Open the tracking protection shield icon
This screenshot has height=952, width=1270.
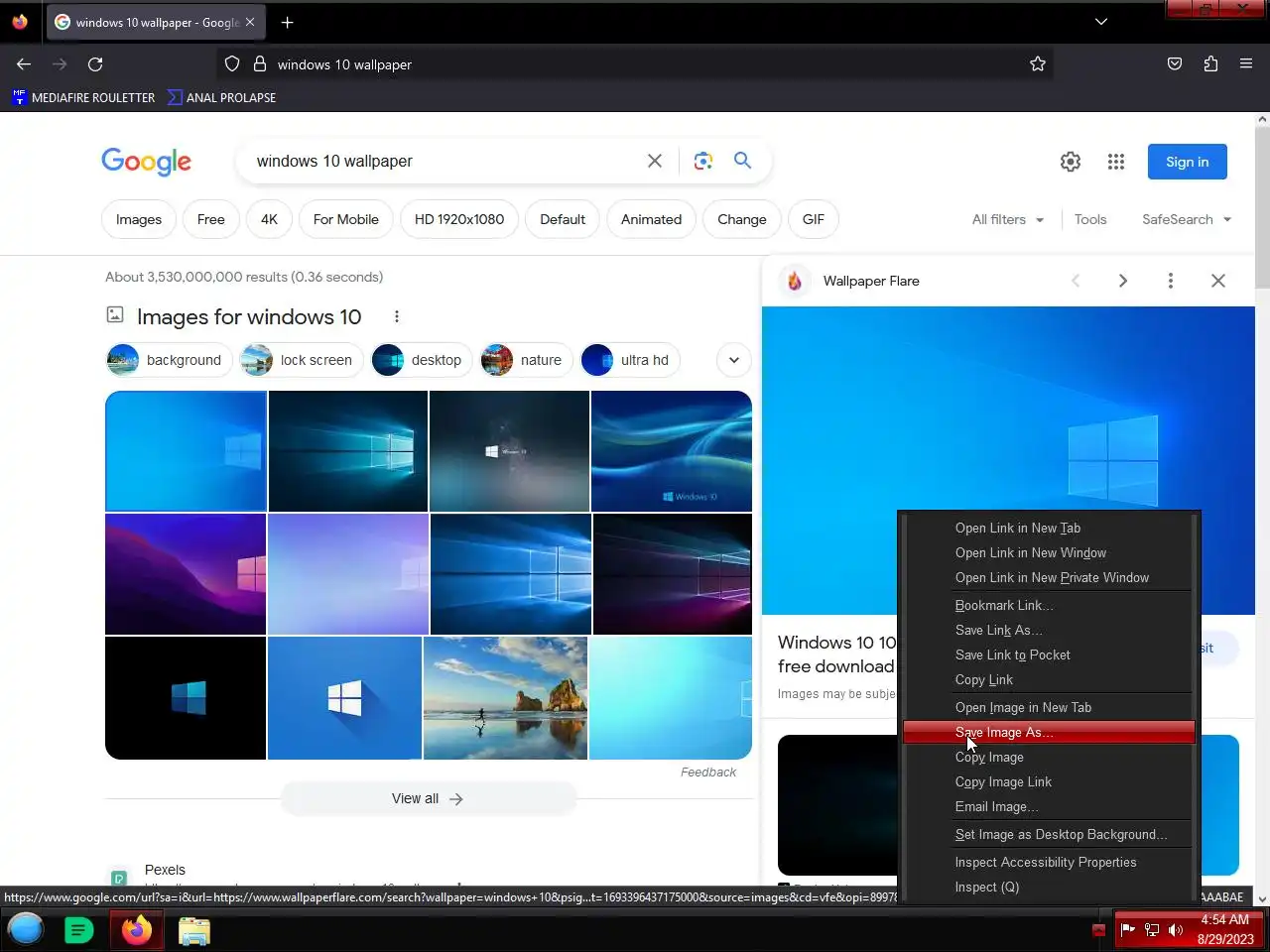pos(232,64)
